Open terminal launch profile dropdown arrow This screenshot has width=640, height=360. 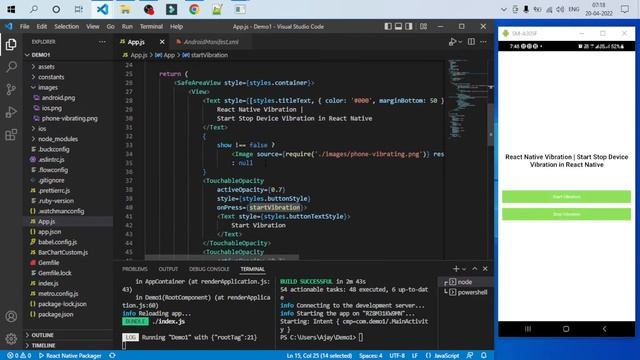(x=464, y=269)
